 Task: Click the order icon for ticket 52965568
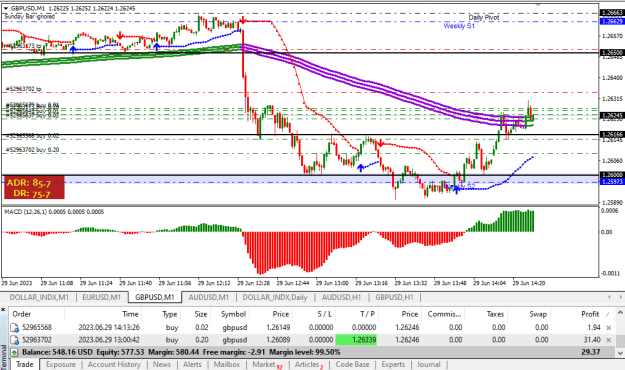14,328
